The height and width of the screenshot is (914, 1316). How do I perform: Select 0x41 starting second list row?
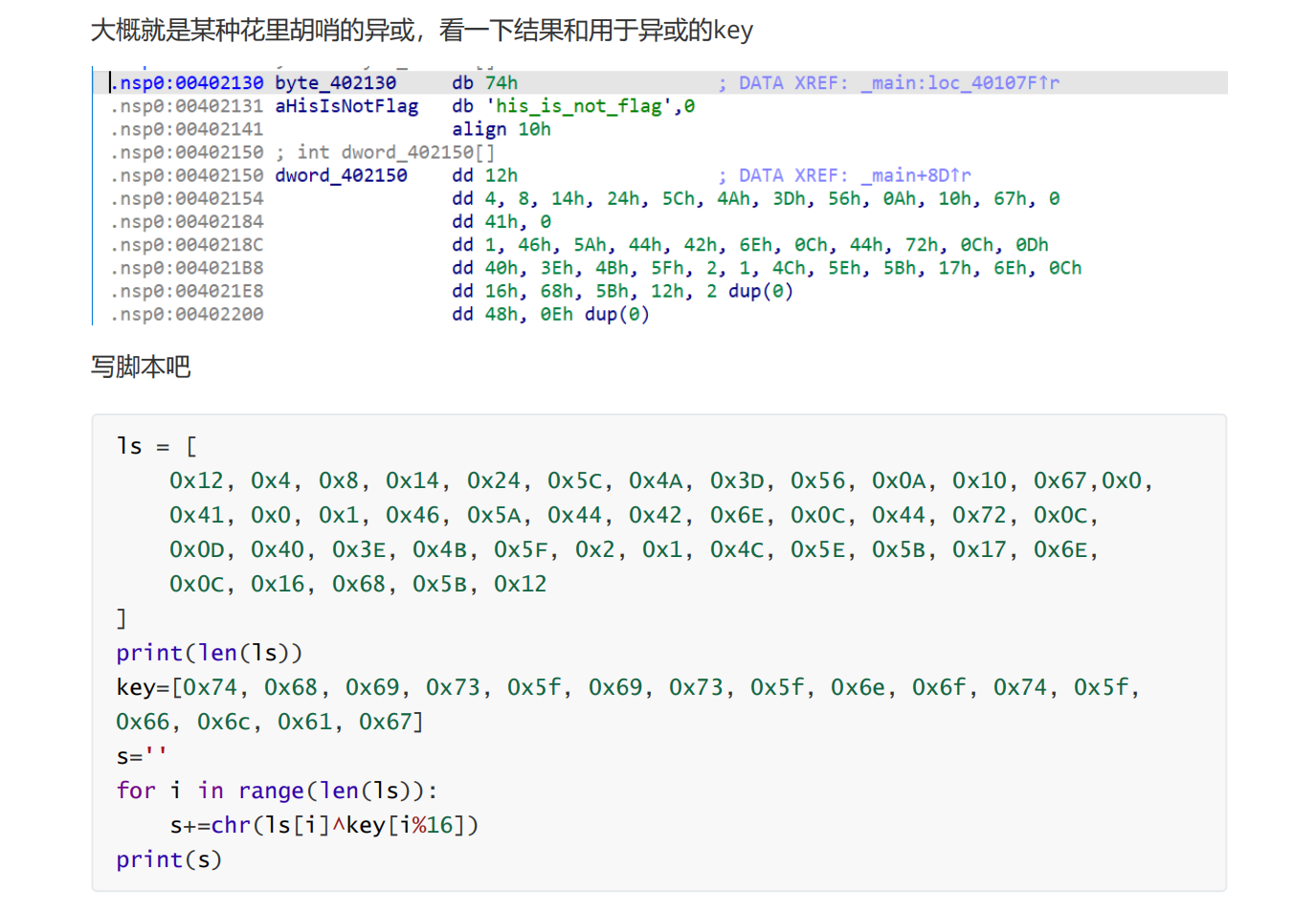(x=196, y=515)
